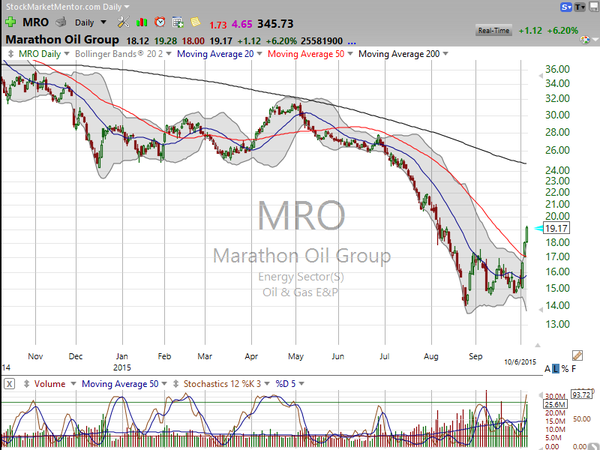Expand the MRO Daily plot dropdown arrow

tap(67, 54)
